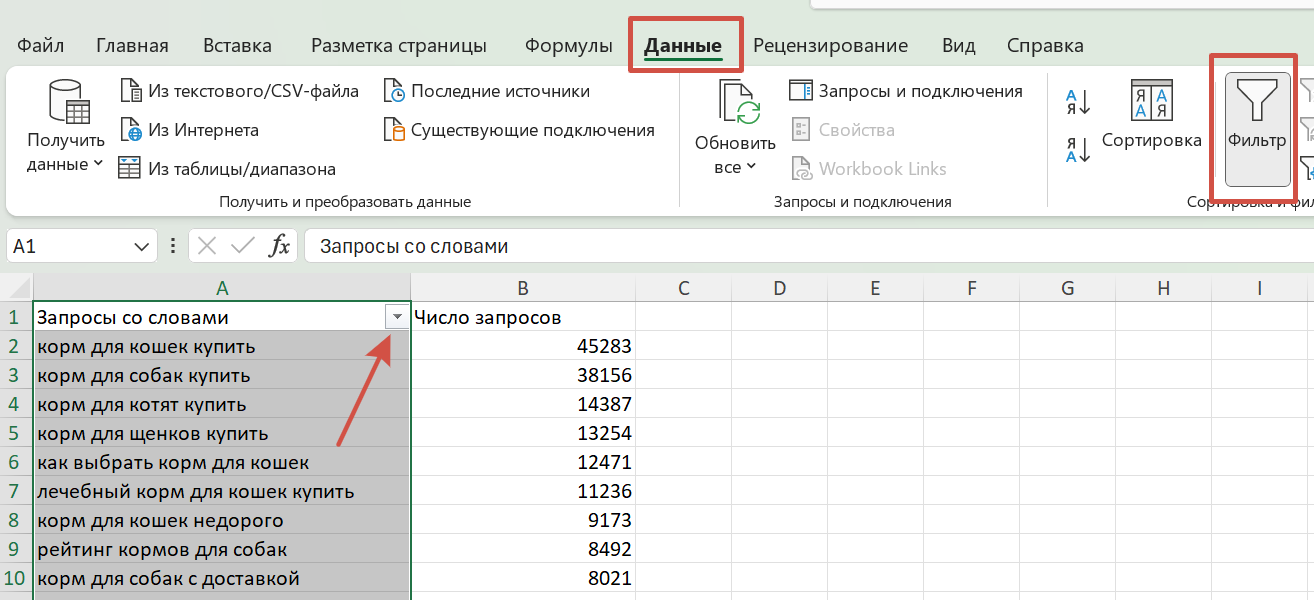Select column D header
This screenshot has height=600, width=1314.
pyautogui.click(x=780, y=288)
